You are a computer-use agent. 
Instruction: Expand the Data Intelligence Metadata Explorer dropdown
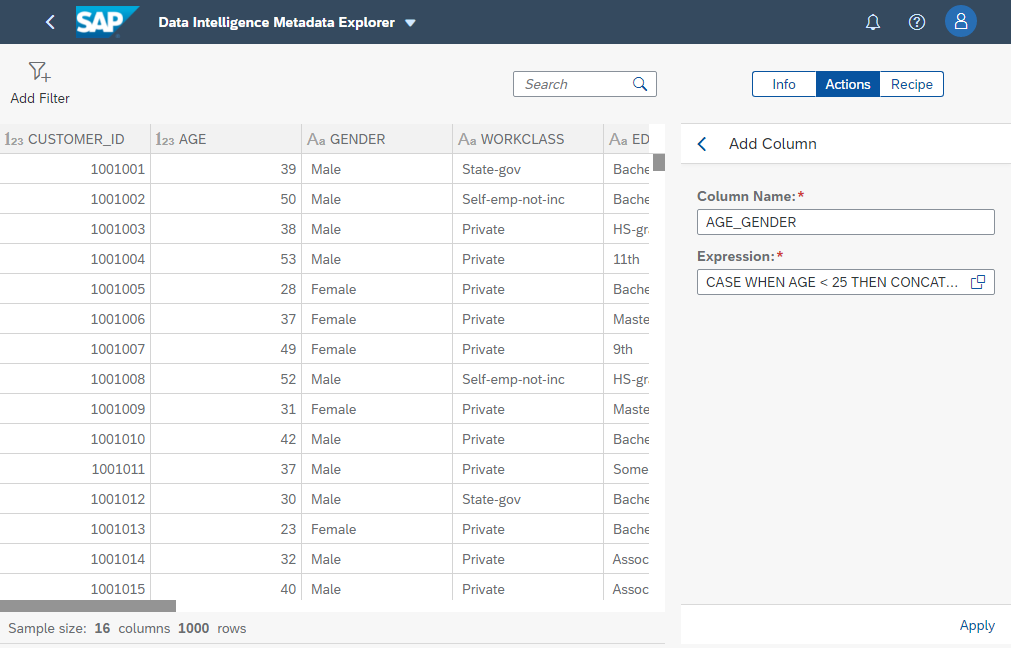[410, 23]
